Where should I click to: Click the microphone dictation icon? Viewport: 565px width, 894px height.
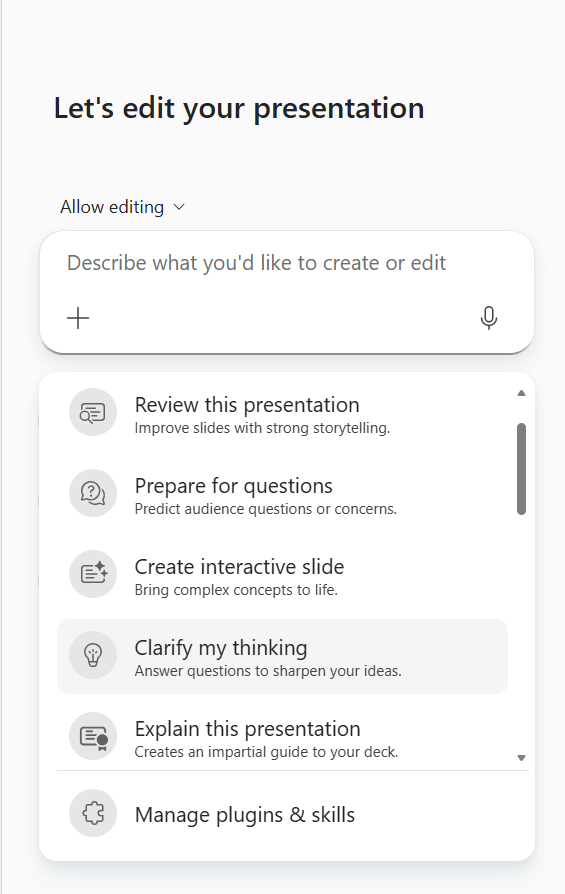pos(489,318)
